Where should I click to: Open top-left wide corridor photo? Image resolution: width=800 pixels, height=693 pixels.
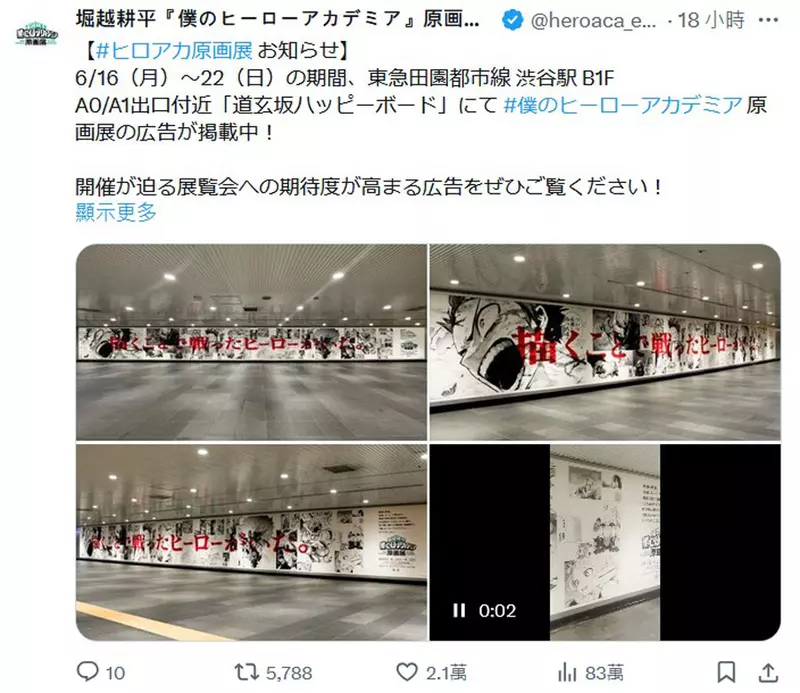click(x=252, y=342)
